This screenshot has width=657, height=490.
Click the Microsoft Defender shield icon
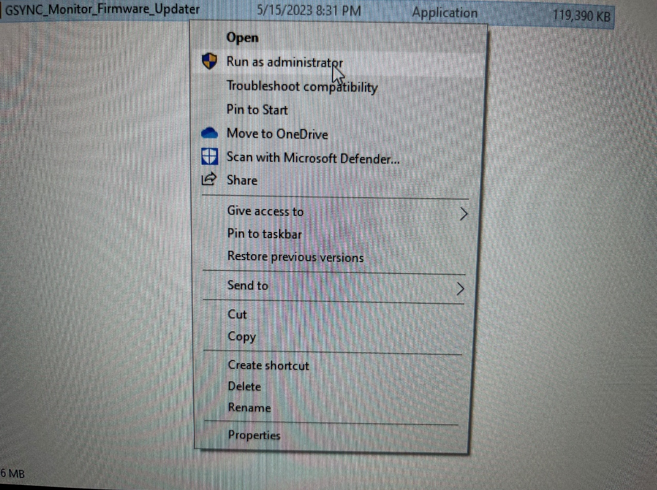[x=209, y=156]
